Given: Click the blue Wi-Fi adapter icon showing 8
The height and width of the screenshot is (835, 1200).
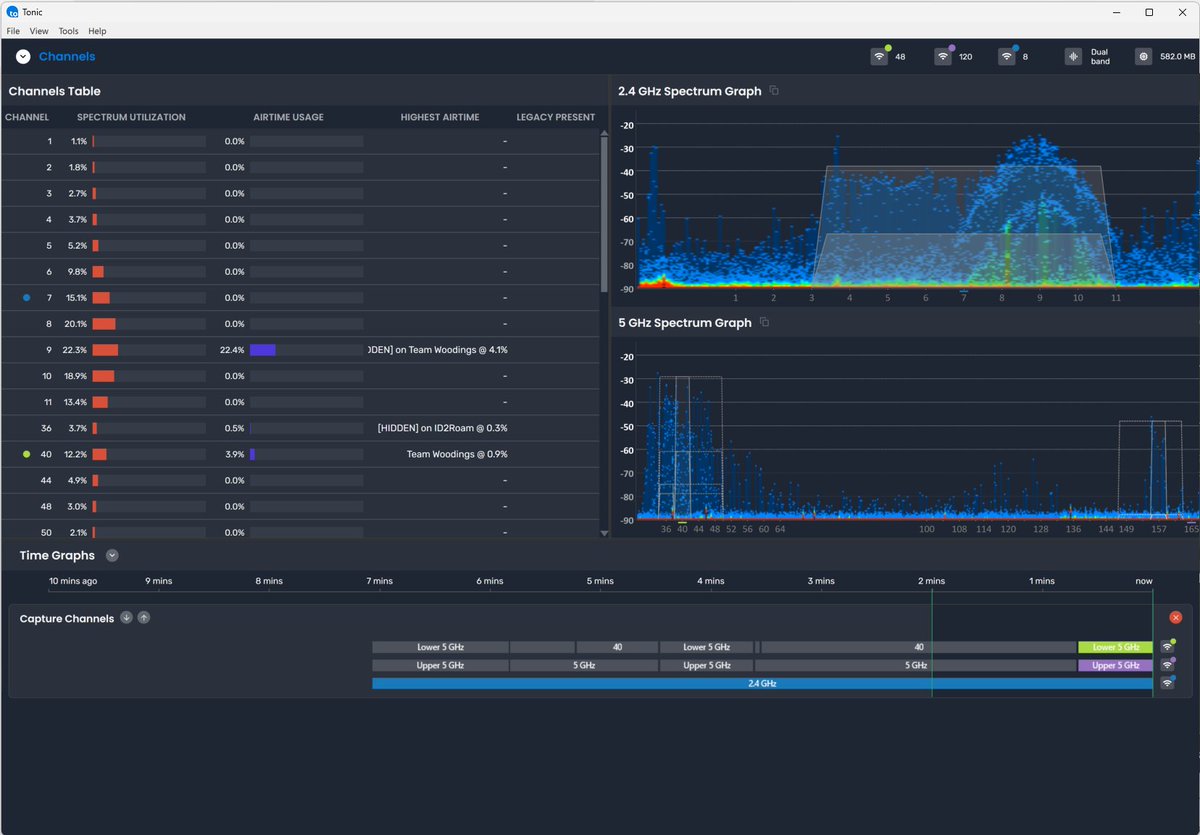Looking at the screenshot, I should click(x=1007, y=57).
